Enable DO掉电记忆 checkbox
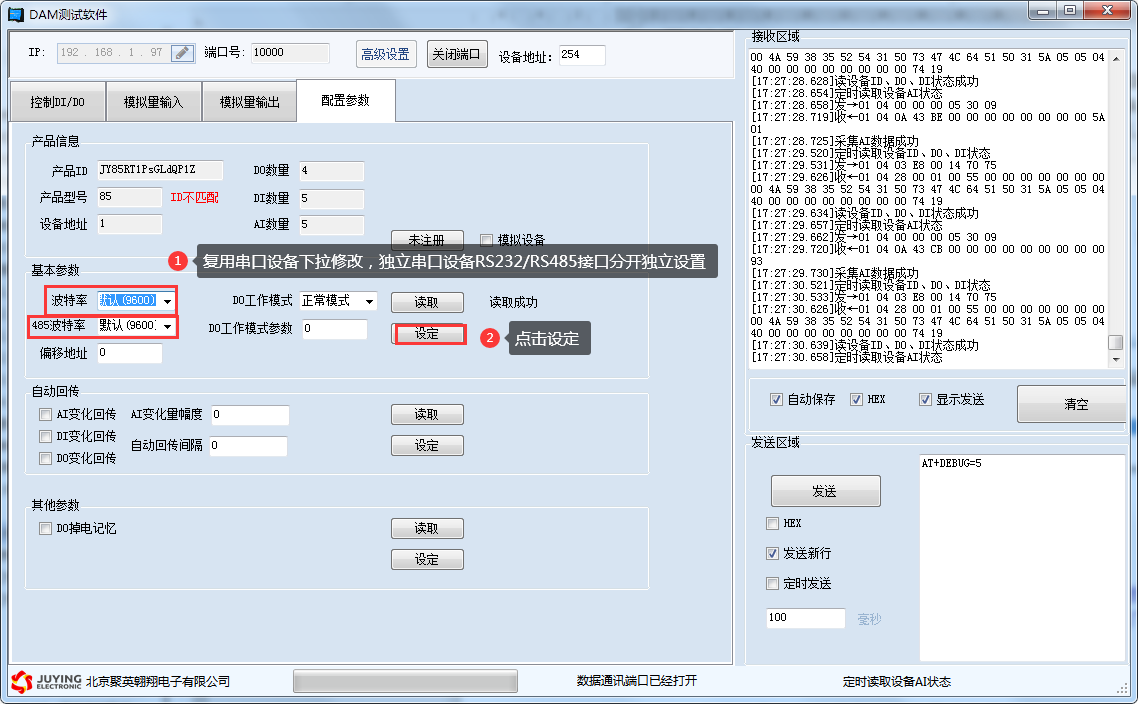This screenshot has height=704, width=1138. click(45, 529)
